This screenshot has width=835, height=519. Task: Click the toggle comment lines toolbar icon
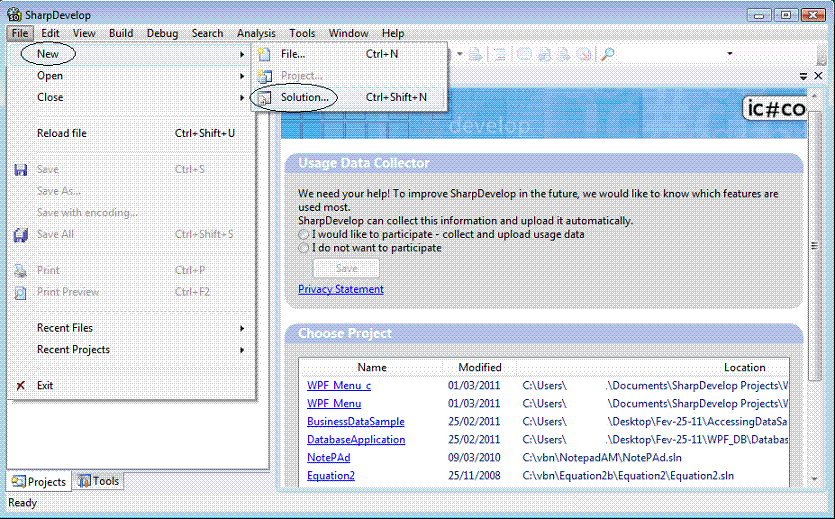499,54
